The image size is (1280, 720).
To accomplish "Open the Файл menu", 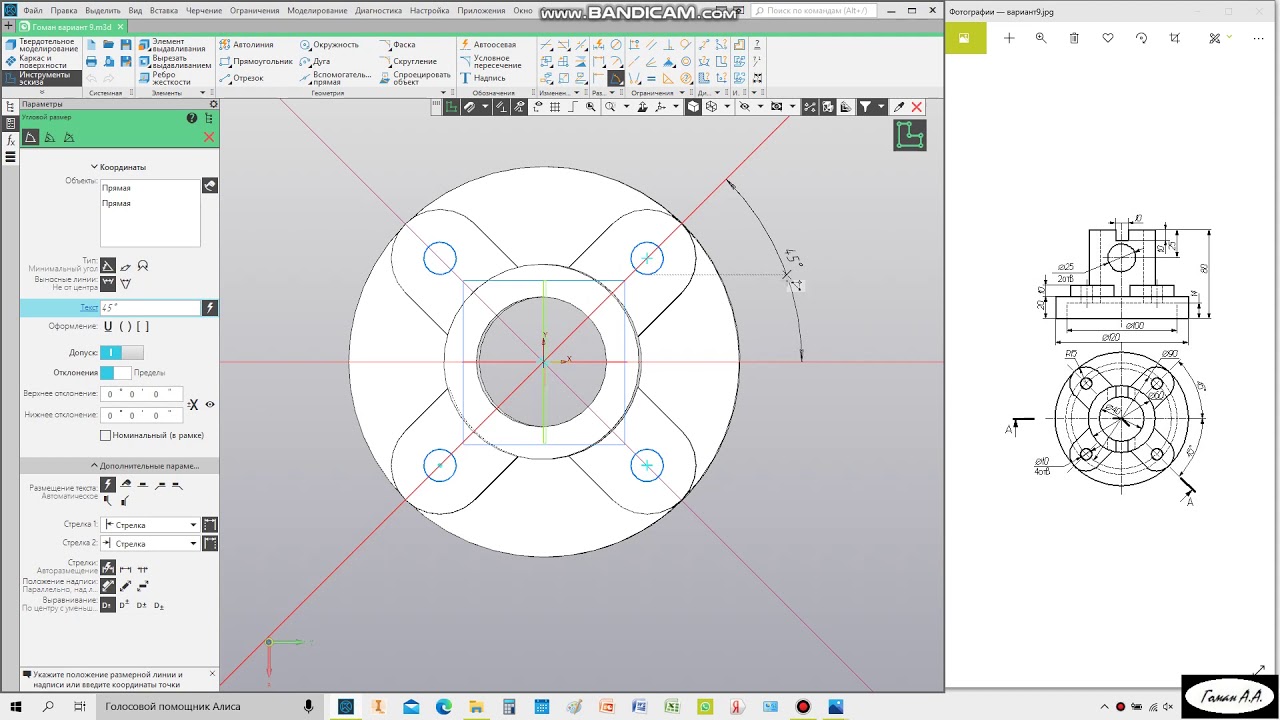I will [33, 10].
